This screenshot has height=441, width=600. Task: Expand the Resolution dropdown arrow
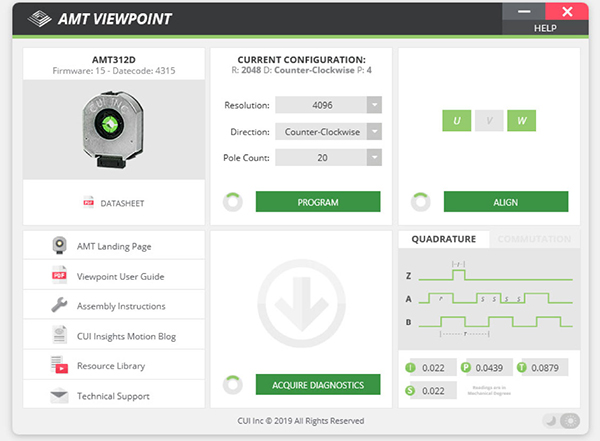374,105
